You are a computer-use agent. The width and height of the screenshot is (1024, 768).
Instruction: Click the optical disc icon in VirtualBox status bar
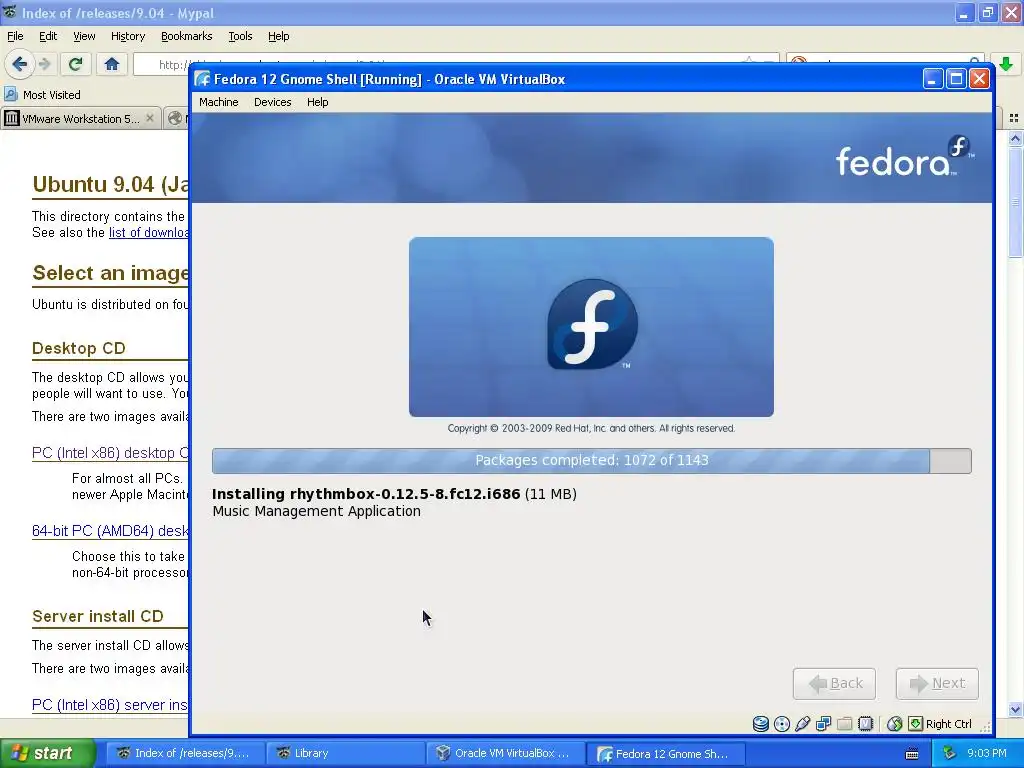pos(782,724)
